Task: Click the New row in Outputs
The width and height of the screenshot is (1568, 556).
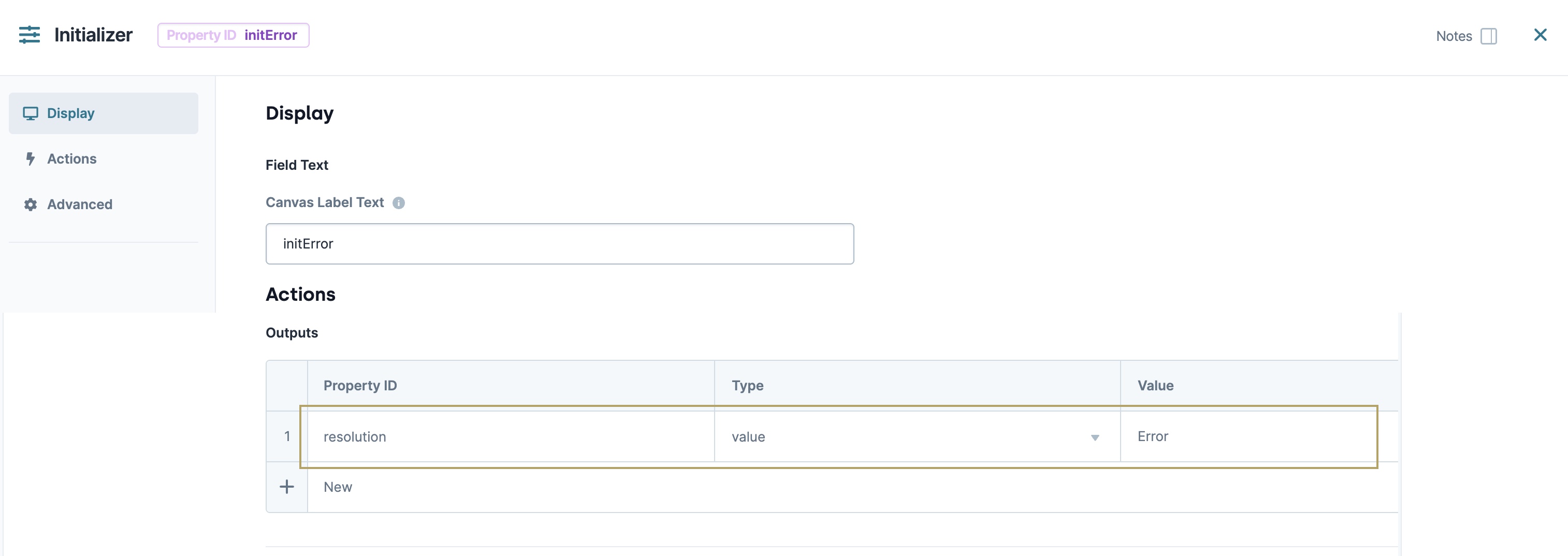Action: point(339,487)
